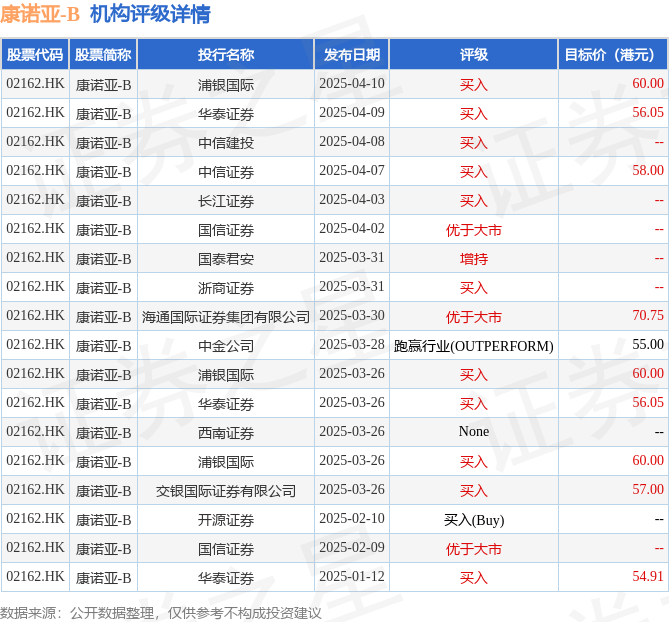Click the 中信建投 cell
The image size is (669, 622).
226,143
